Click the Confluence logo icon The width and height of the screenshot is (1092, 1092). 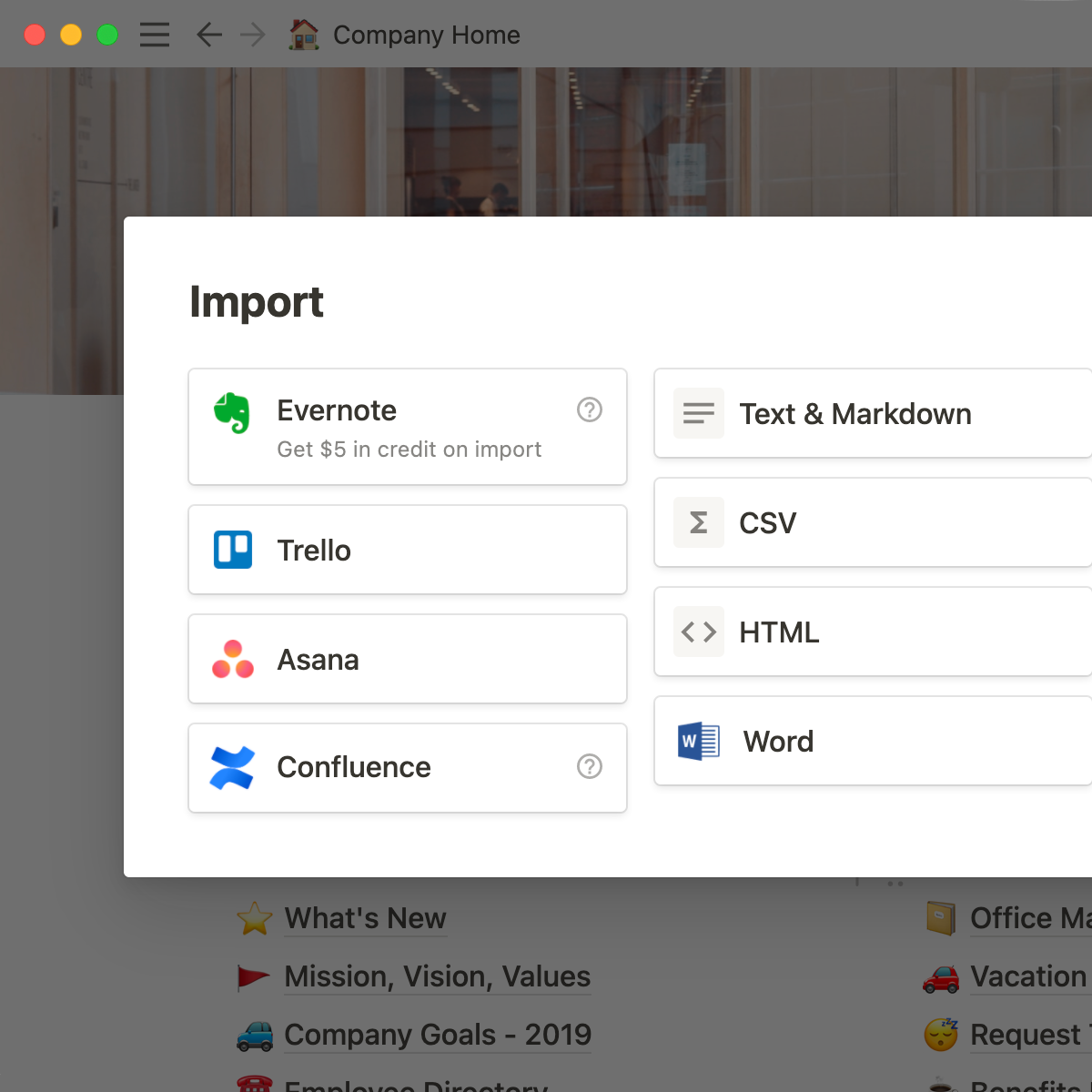[x=233, y=767]
